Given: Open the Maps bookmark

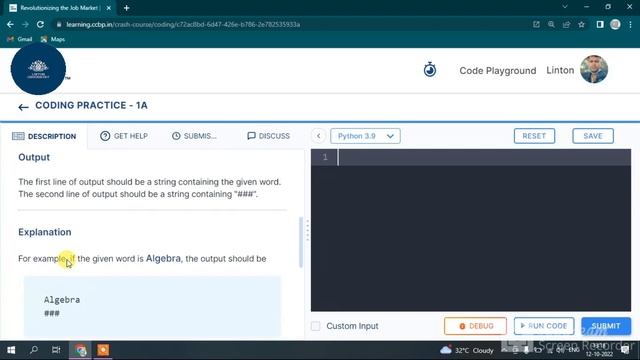Looking at the screenshot, I should tap(53, 39).
